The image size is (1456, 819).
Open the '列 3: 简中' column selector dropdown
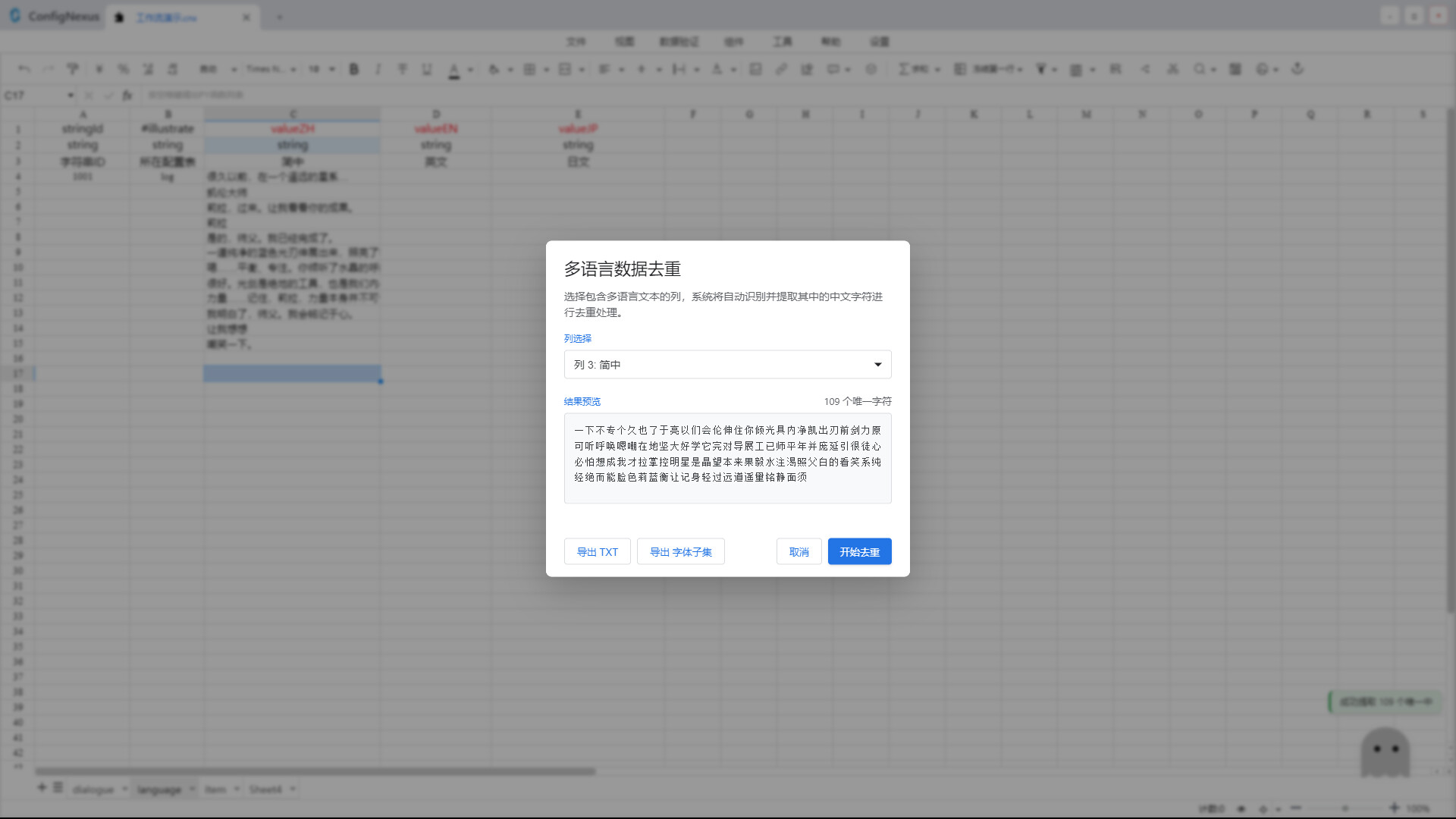click(726, 365)
